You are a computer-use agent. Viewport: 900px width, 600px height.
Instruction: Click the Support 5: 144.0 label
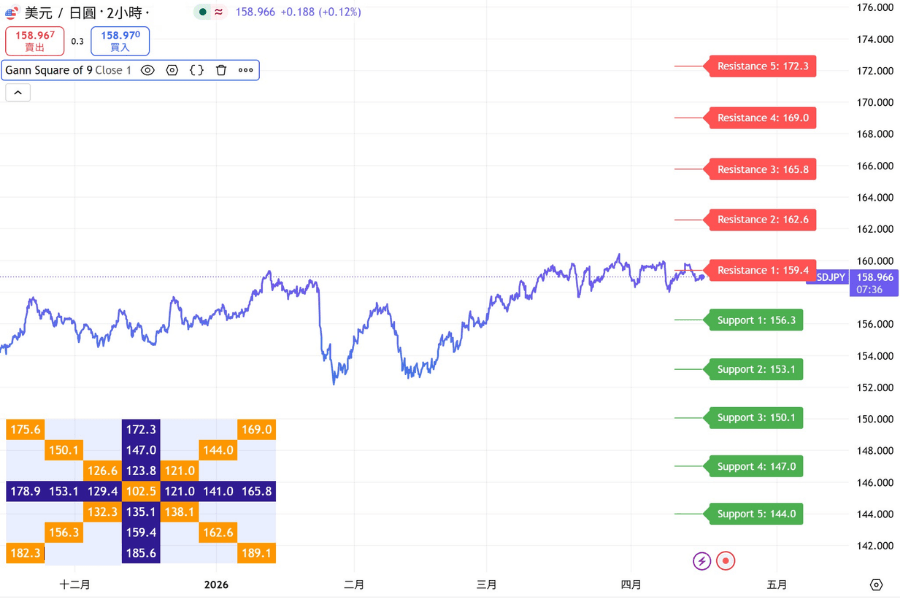pos(758,513)
